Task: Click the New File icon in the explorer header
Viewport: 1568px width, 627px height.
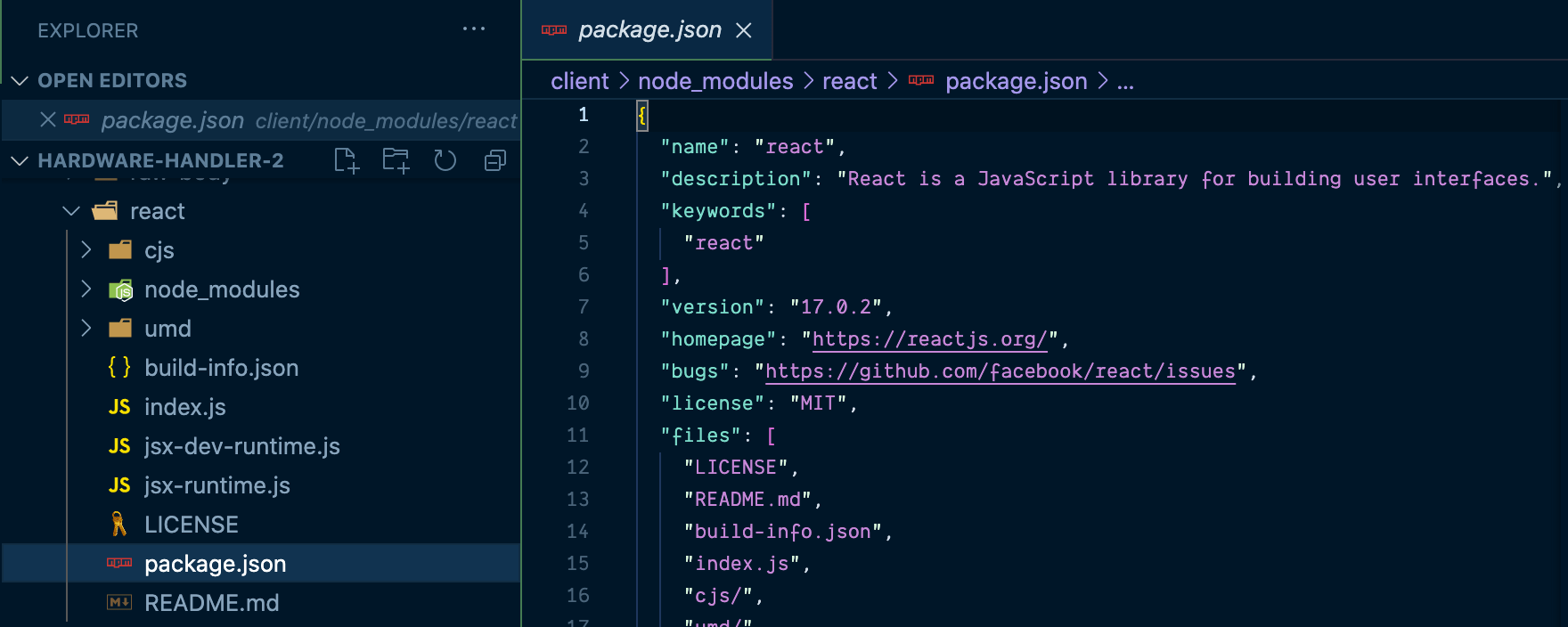Action: pos(346,161)
